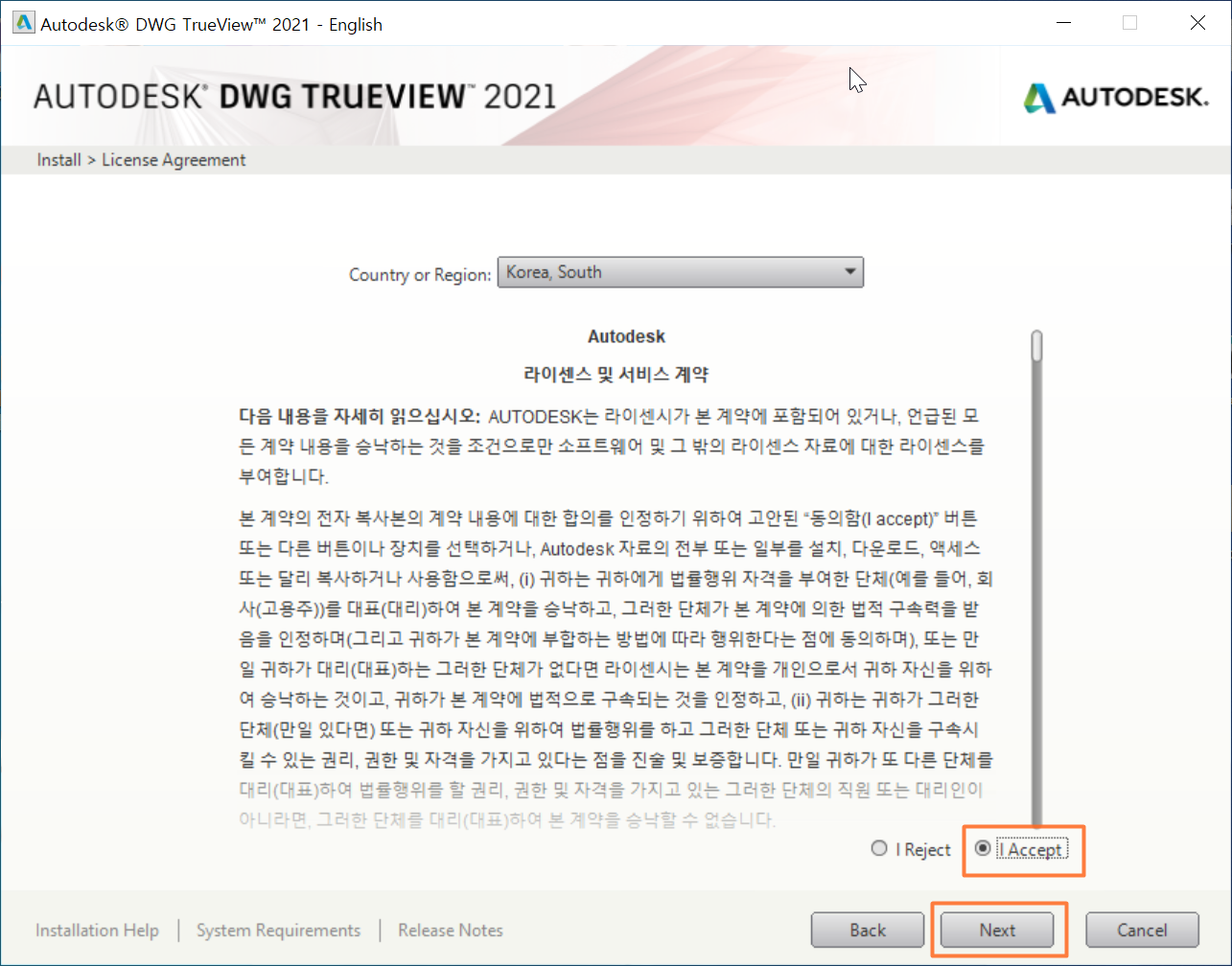The image size is (1232, 966).
Task: Click the 'Install > License Agreement' breadcrumb text
Action: tap(141, 160)
